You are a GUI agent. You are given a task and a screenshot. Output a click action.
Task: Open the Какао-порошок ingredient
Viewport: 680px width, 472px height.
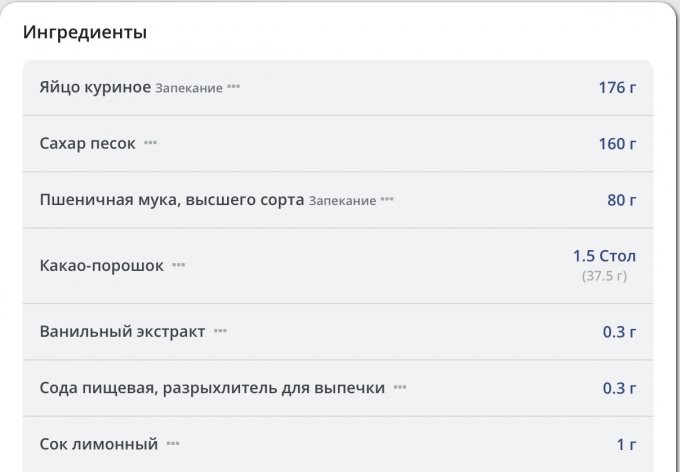tap(101, 266)
